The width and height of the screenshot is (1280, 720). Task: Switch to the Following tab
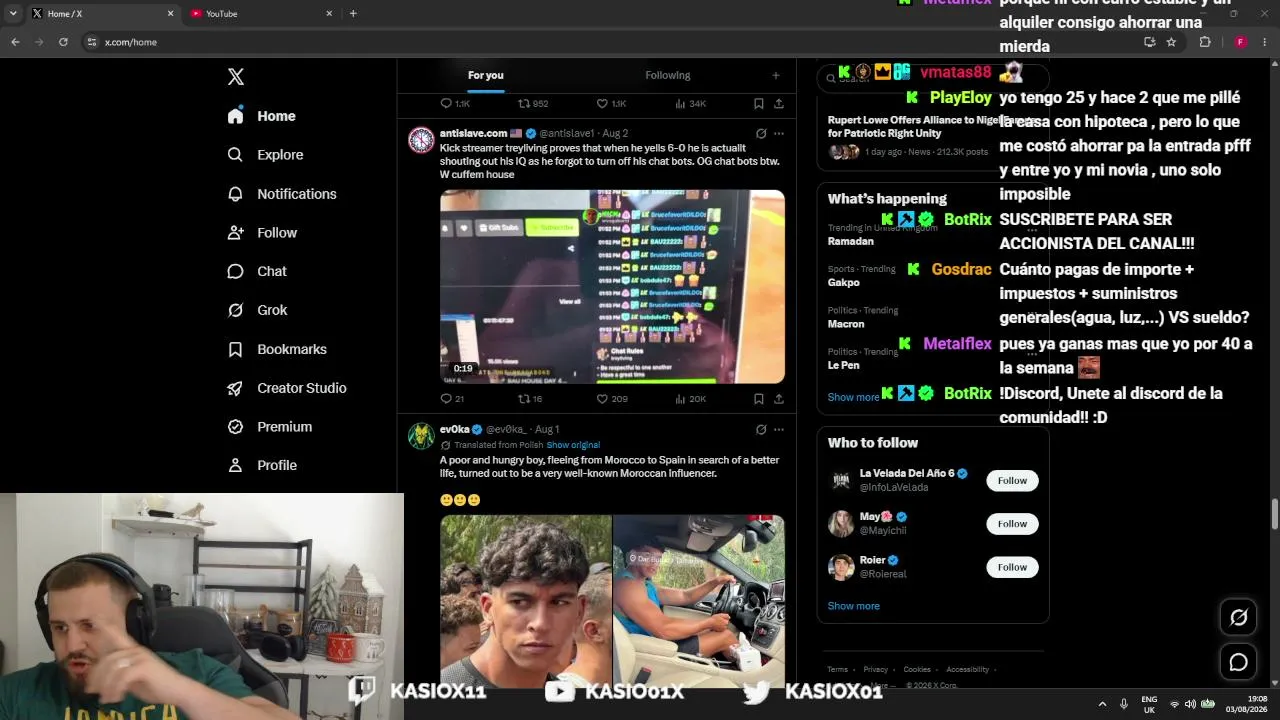point(668,75)
